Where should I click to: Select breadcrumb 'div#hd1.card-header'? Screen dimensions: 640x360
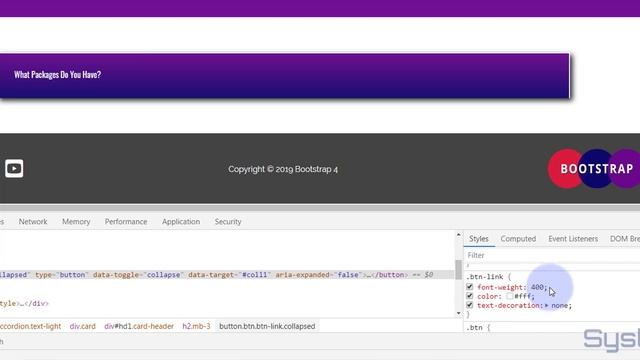(x=139, y=327)
